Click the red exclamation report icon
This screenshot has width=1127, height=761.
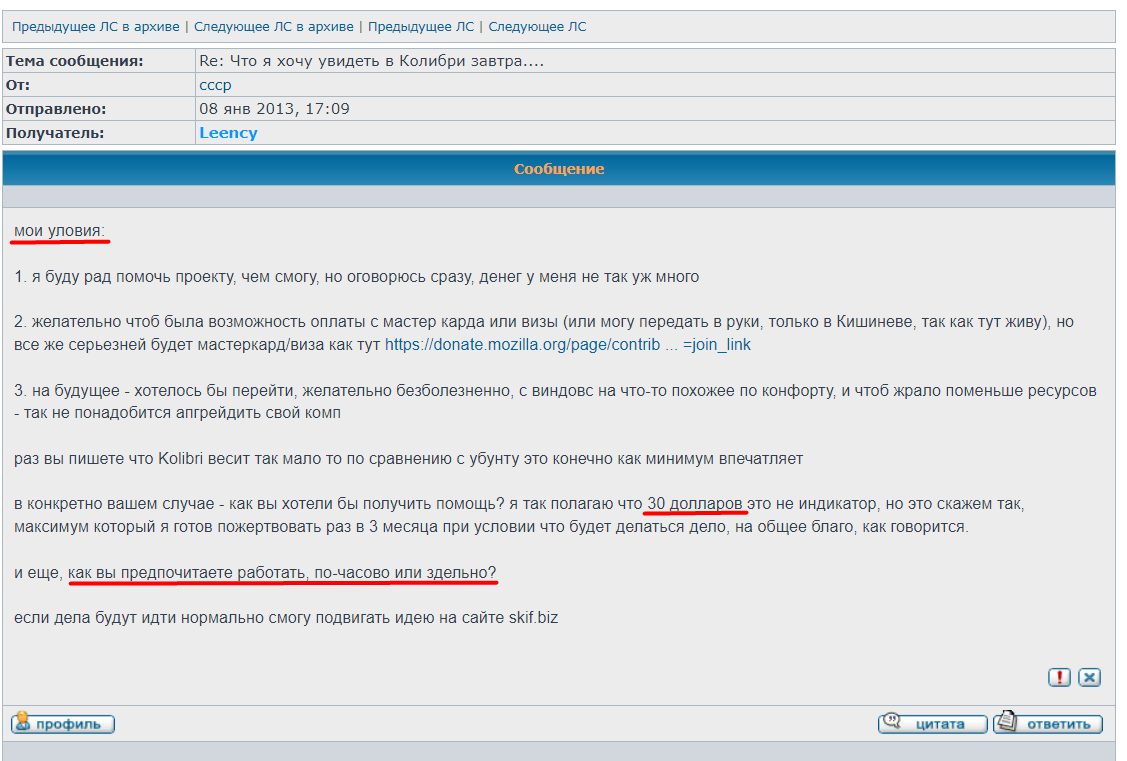(1059, 677)
